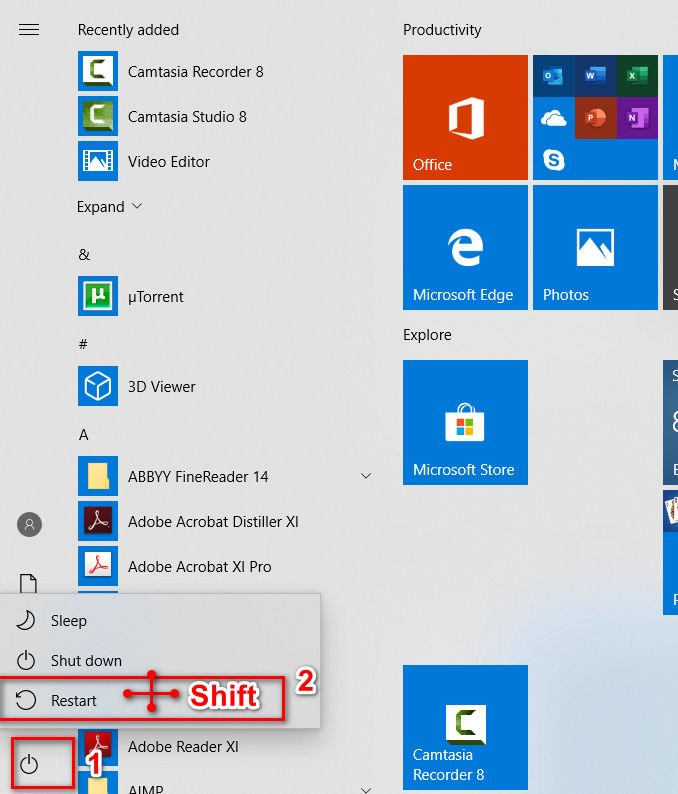Viewport: 678px width, 794px height.
Task: Select Sleep in power menu
Action: 160,620
